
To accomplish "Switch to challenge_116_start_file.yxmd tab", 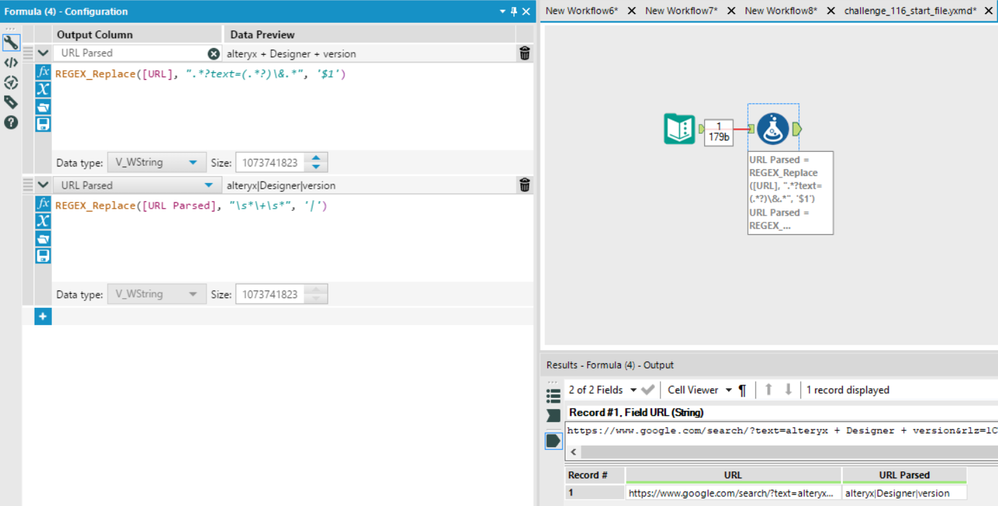I will 910,11.
